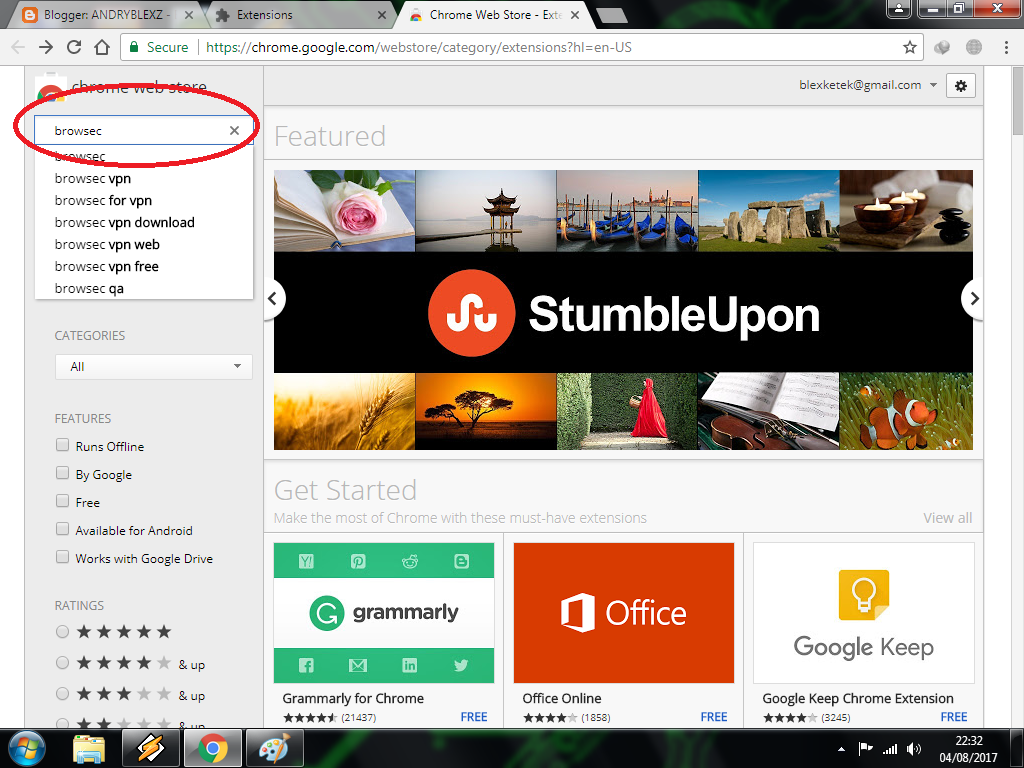Choose the 'browsec vpn web' suggestion

click(144, 245)
